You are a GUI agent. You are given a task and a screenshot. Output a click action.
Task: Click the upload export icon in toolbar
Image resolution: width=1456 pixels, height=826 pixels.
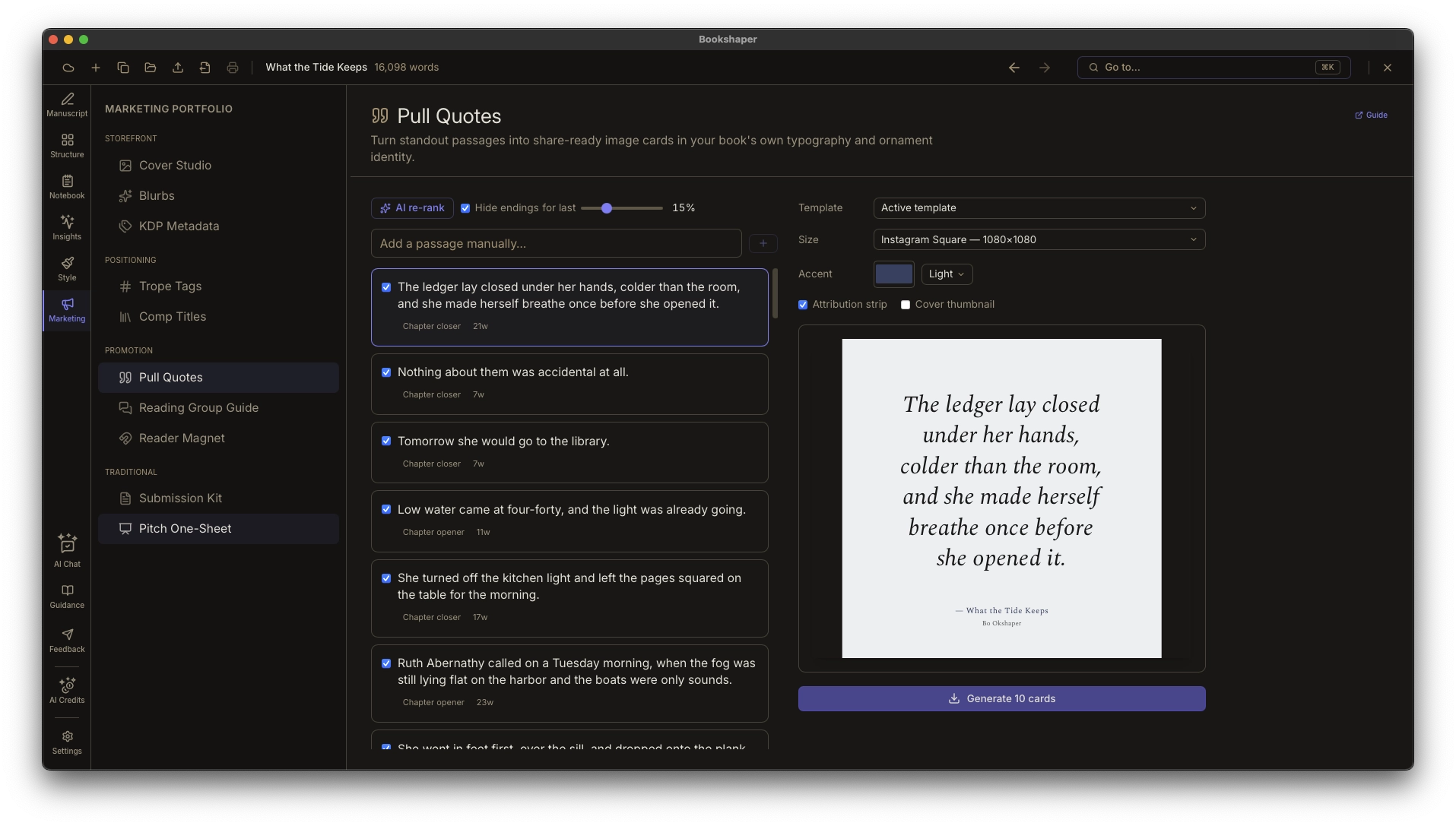[x=178, y=68]
